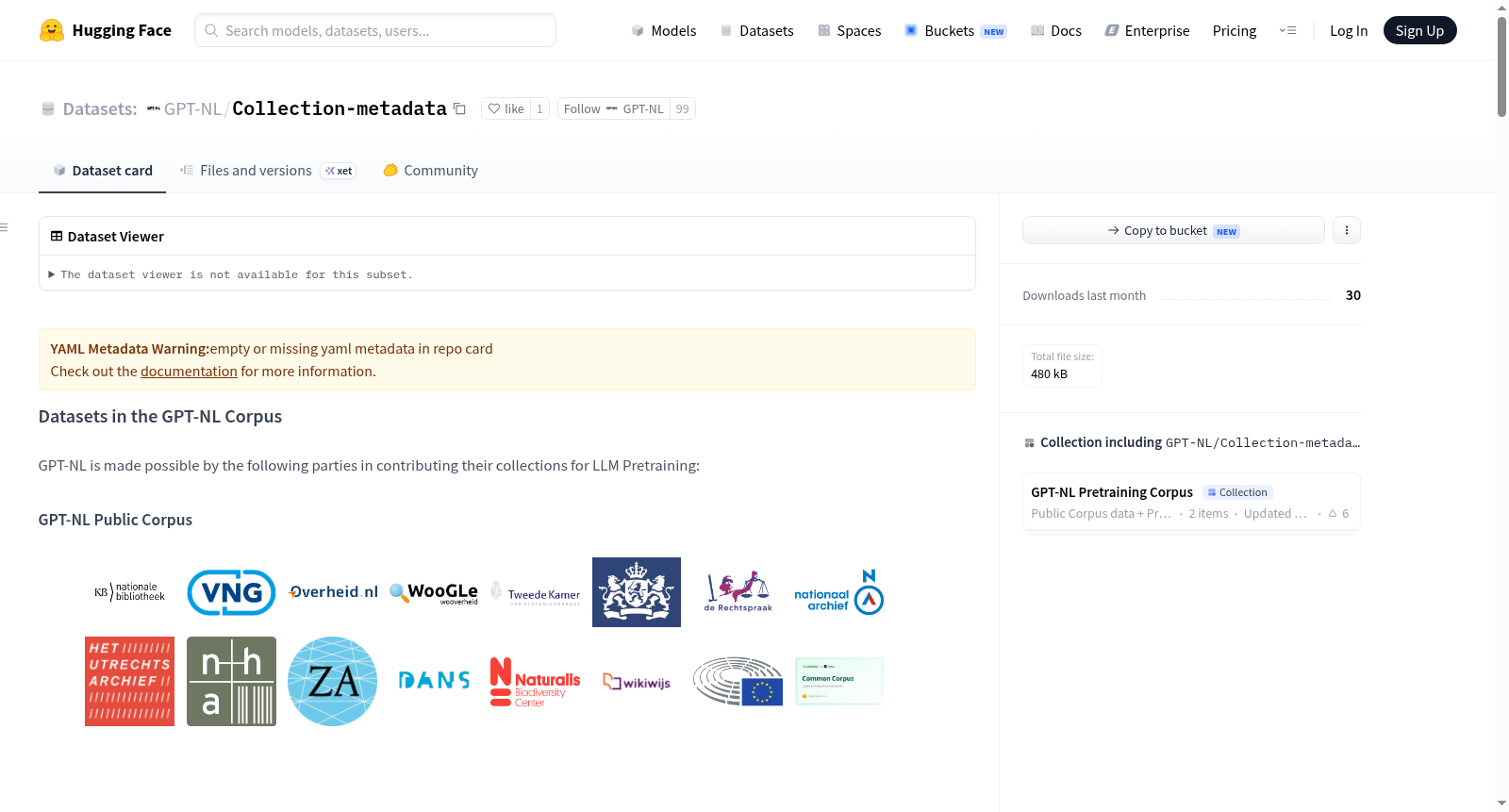This screenshot has height=812, width=1509.
Task: Expand the dataset viewer unavailable message
Action: tap(231, 274)
